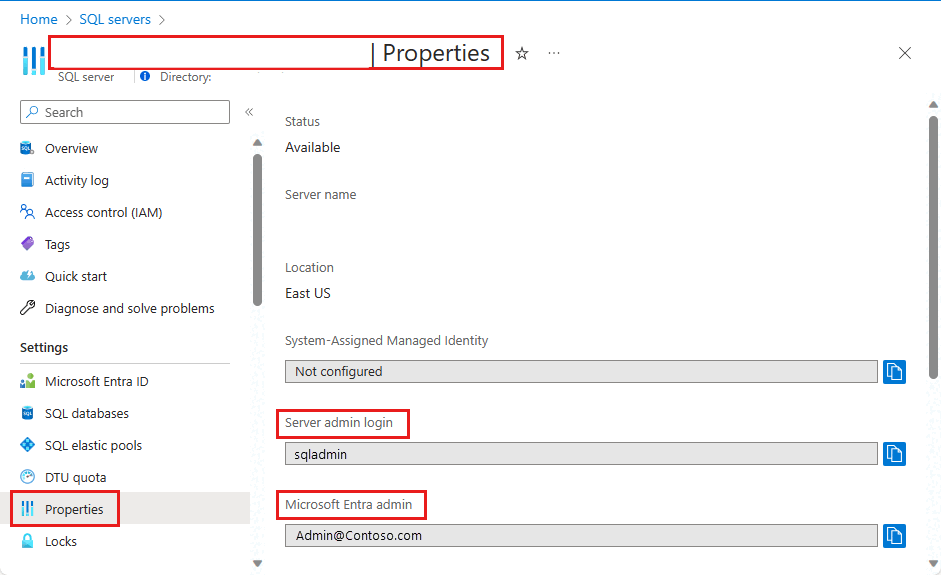
Task: Click the main pane vertical scrollbar
Action: click(933, 247)
